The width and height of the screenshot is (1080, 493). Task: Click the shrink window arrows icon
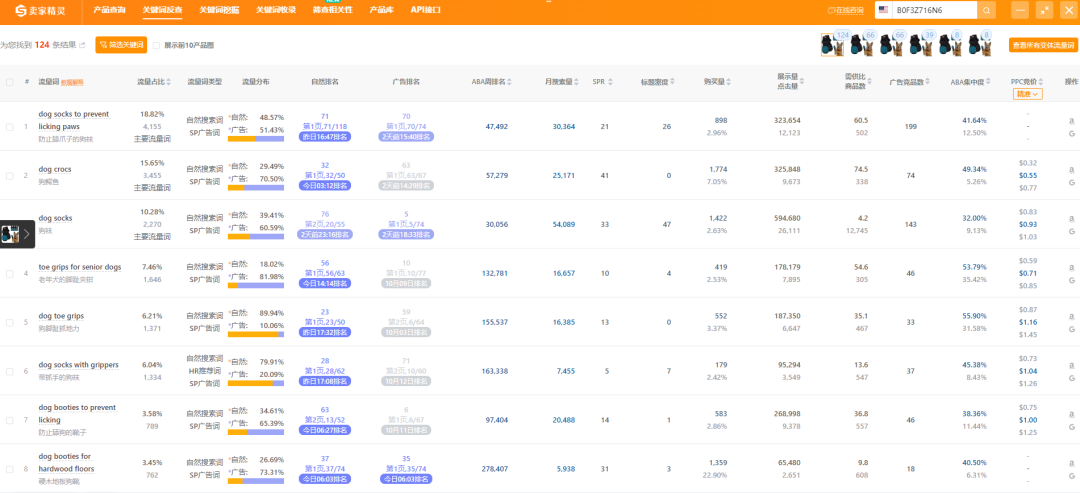pyautogui.click(x=1045, y=10)
